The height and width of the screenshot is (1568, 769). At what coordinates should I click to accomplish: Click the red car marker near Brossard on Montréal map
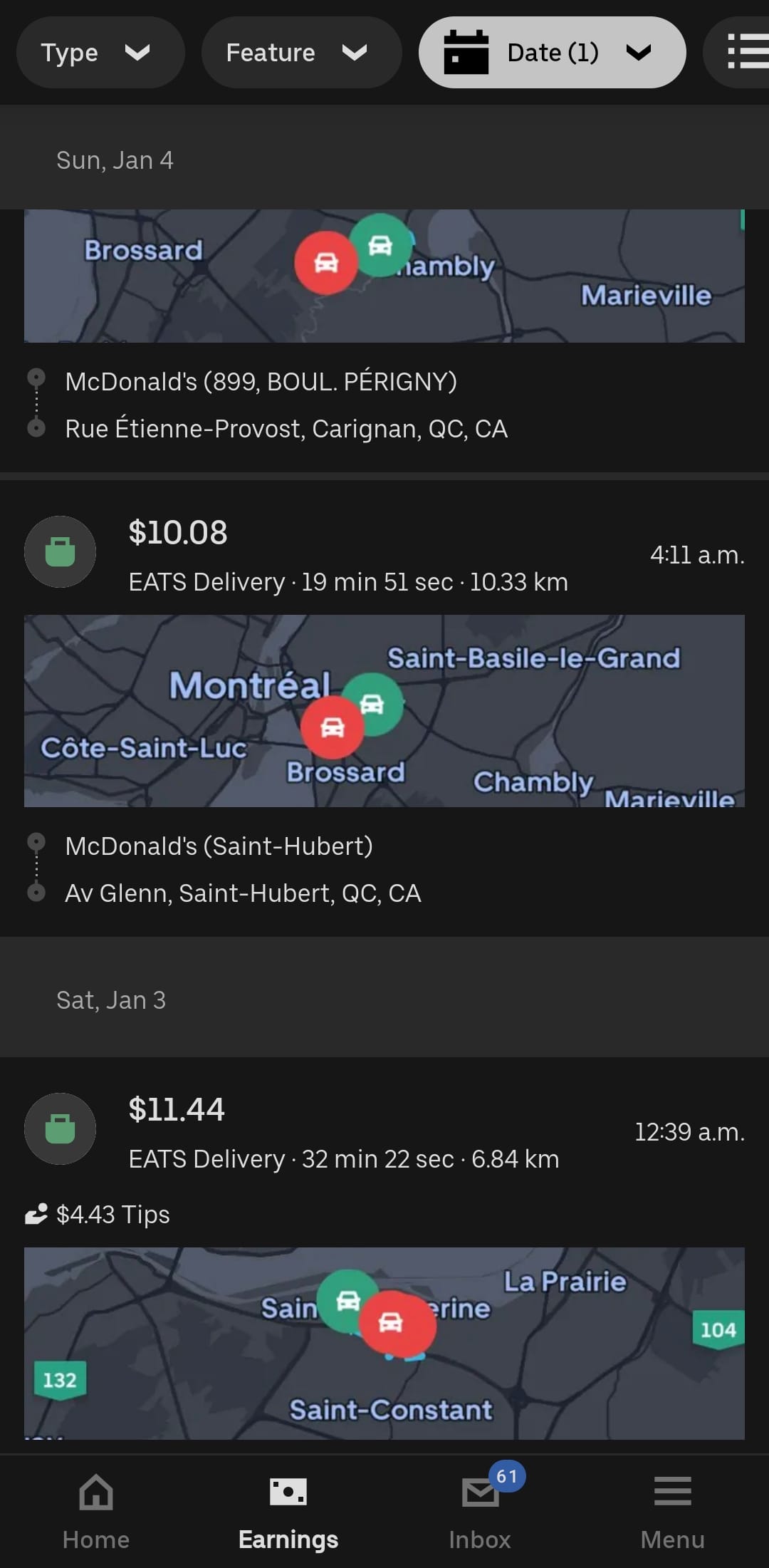[x=333, y=727]
